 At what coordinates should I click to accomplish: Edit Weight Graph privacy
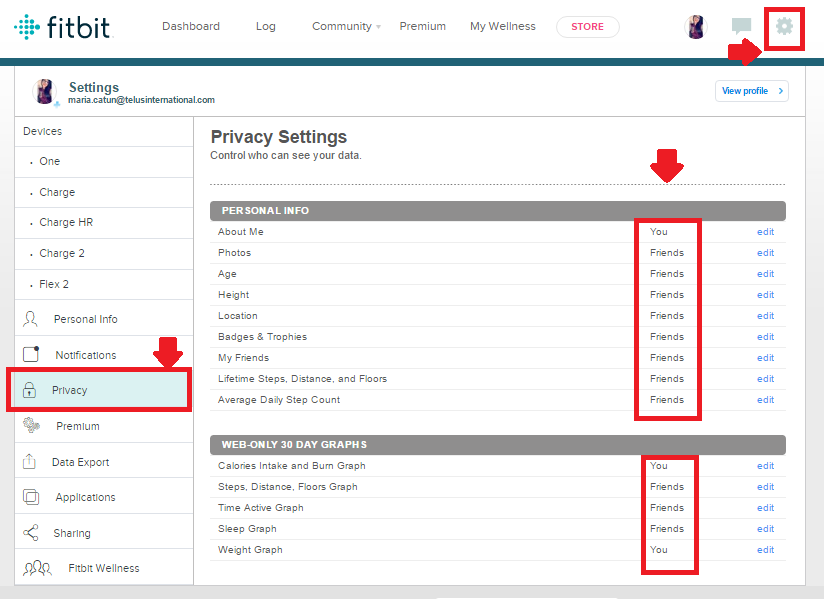[765, 550]
